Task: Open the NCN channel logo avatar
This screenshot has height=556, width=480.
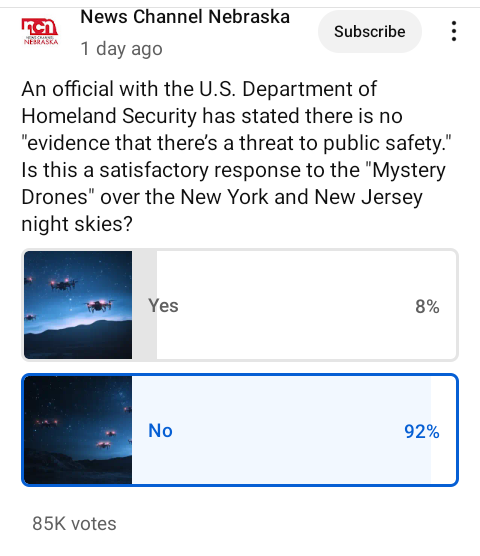Action: click(x=40, y=32)
